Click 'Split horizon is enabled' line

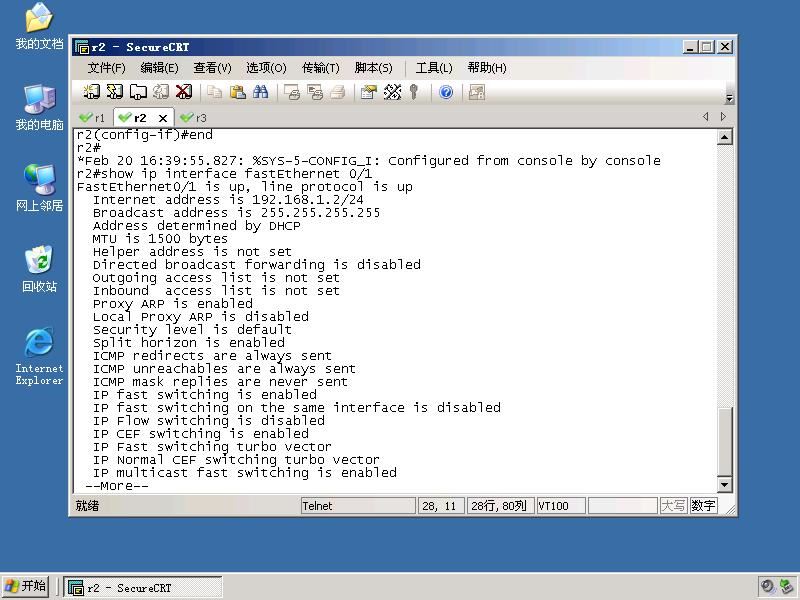pos(188,342)
